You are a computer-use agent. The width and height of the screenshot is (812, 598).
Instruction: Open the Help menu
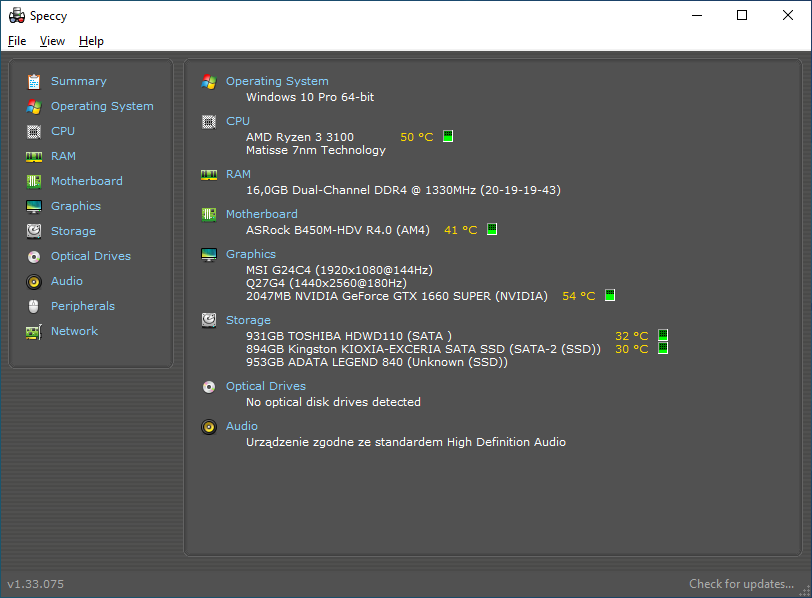[91, 41]
